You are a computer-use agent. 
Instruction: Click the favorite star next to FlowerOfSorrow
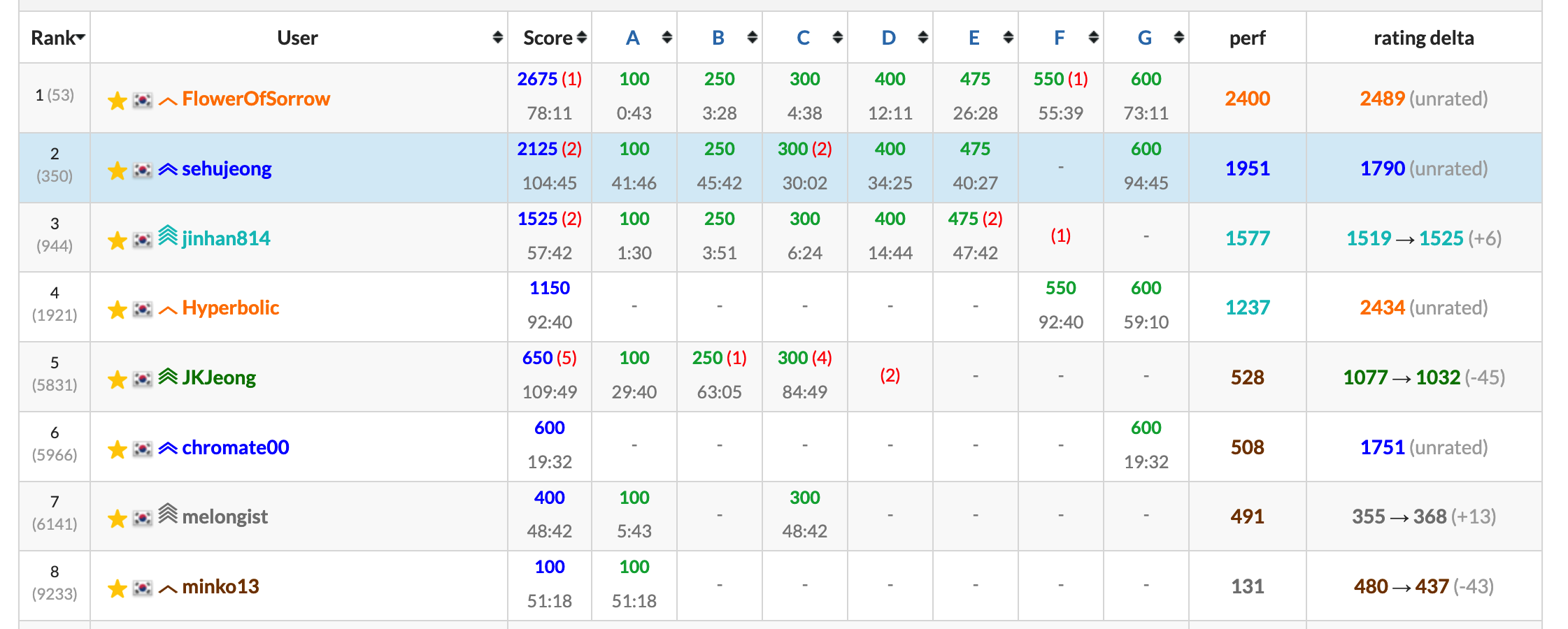tap(117, 101)
